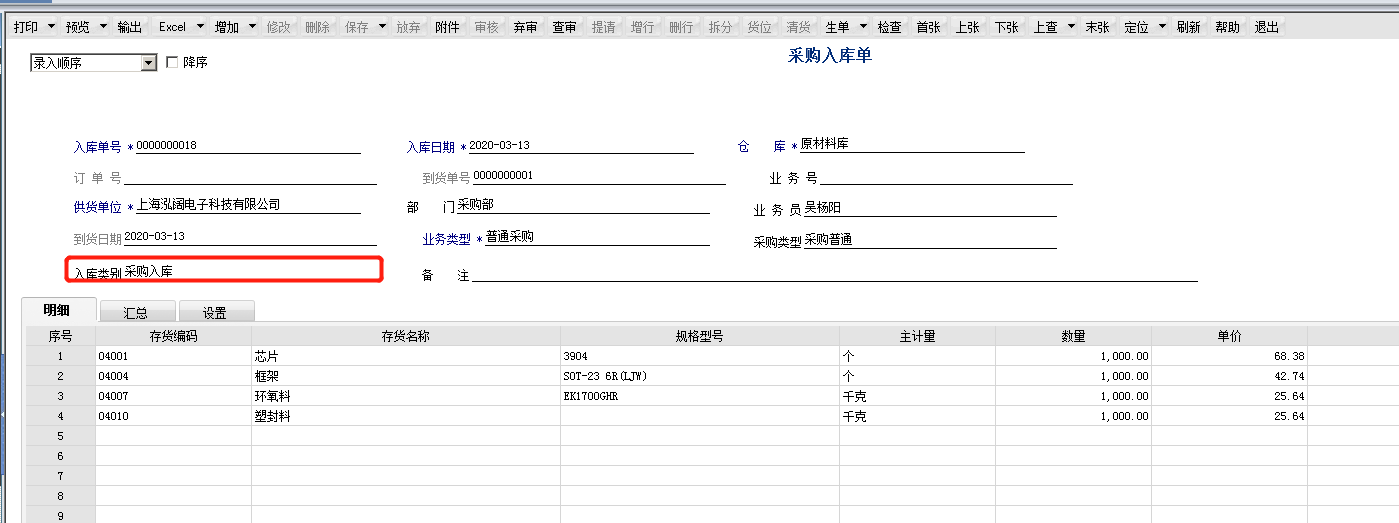Screen dimensions: 1399x523
Task: Click 退出 to exit the form
Action: click(x=1266, y=28)
